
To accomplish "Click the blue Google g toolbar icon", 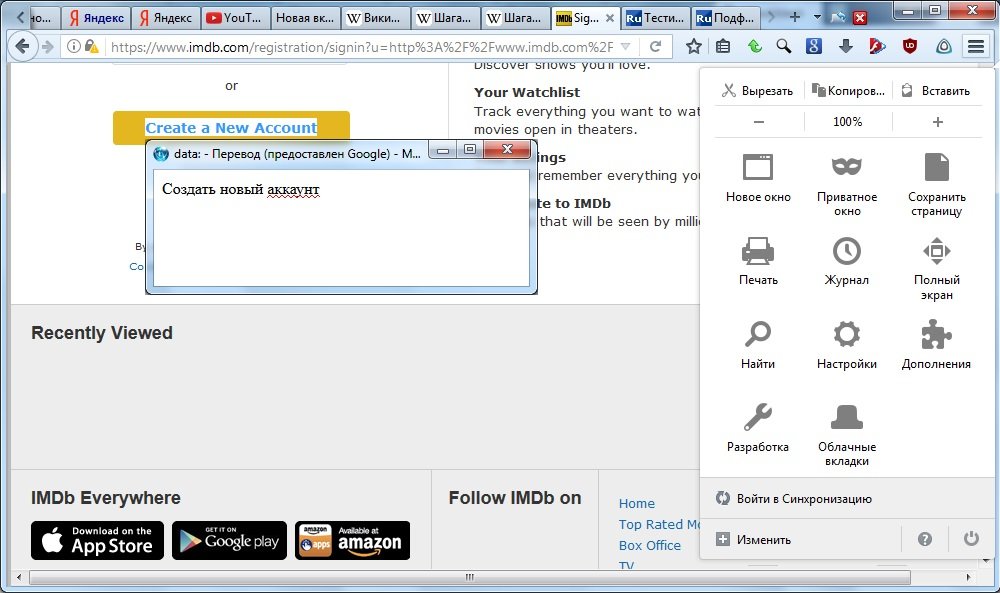I will pos(813,46).
